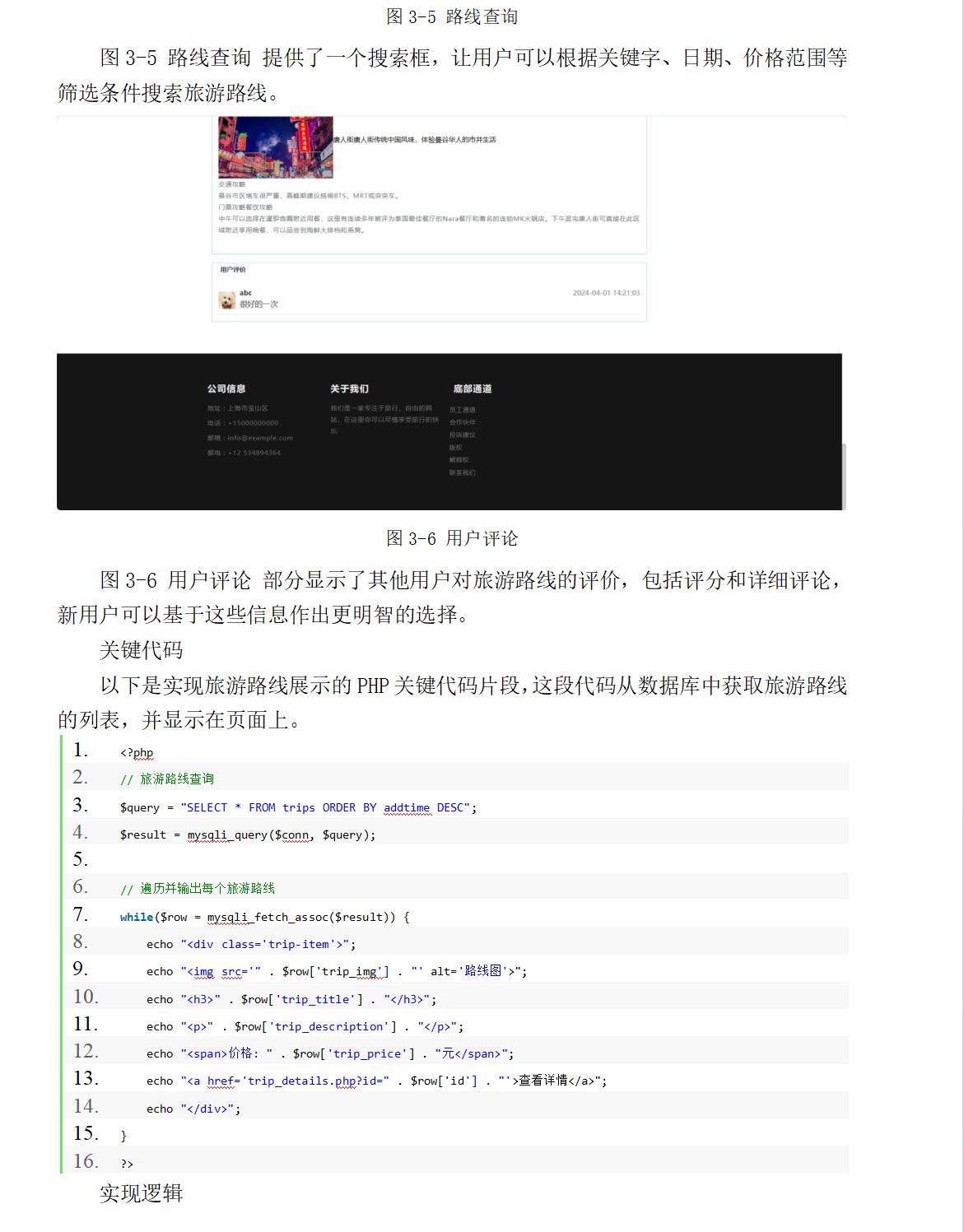The height and width of the screenshot is (1232, 964).
Task: Click the echo "<div class='trip-item'>" line
Action: [x=251, y=944]
